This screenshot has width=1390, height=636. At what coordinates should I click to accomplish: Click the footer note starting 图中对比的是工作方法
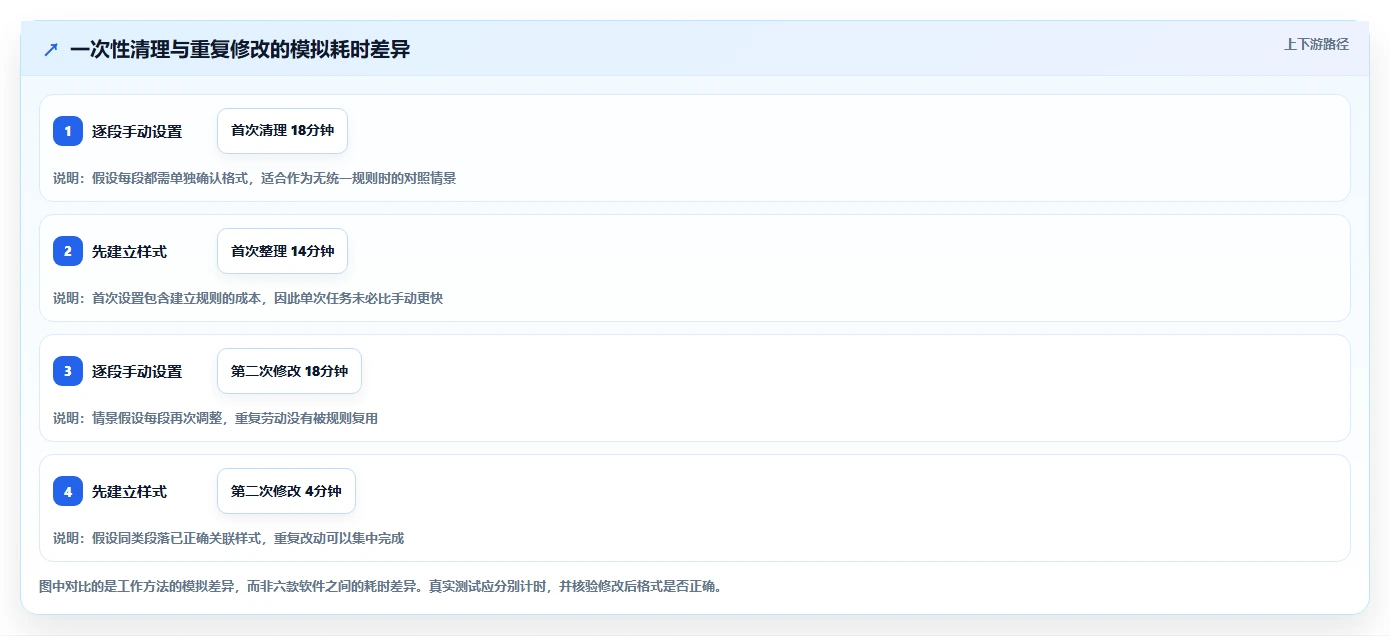pyautogui.click(x=380, y=586)
